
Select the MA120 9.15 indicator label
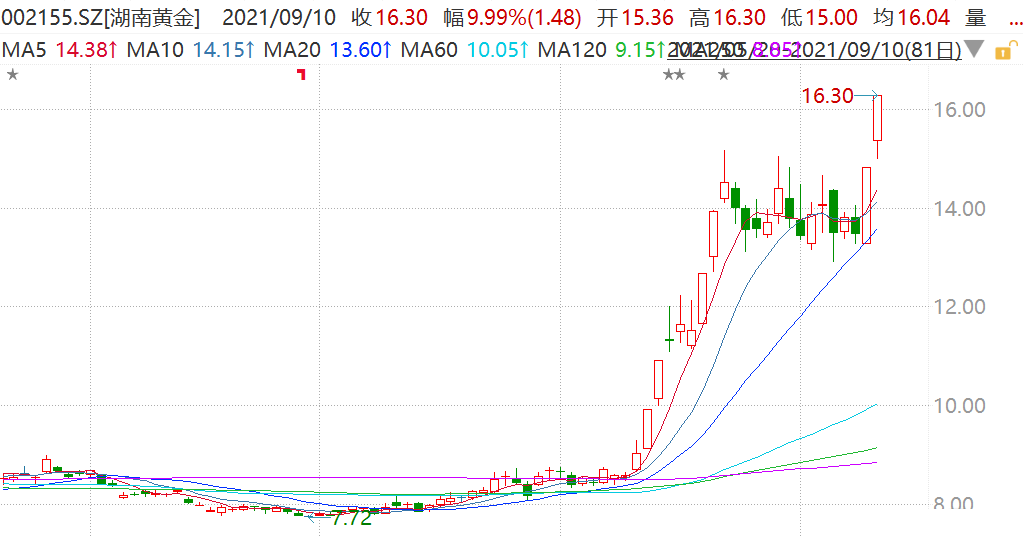click(x=602, y=50)
